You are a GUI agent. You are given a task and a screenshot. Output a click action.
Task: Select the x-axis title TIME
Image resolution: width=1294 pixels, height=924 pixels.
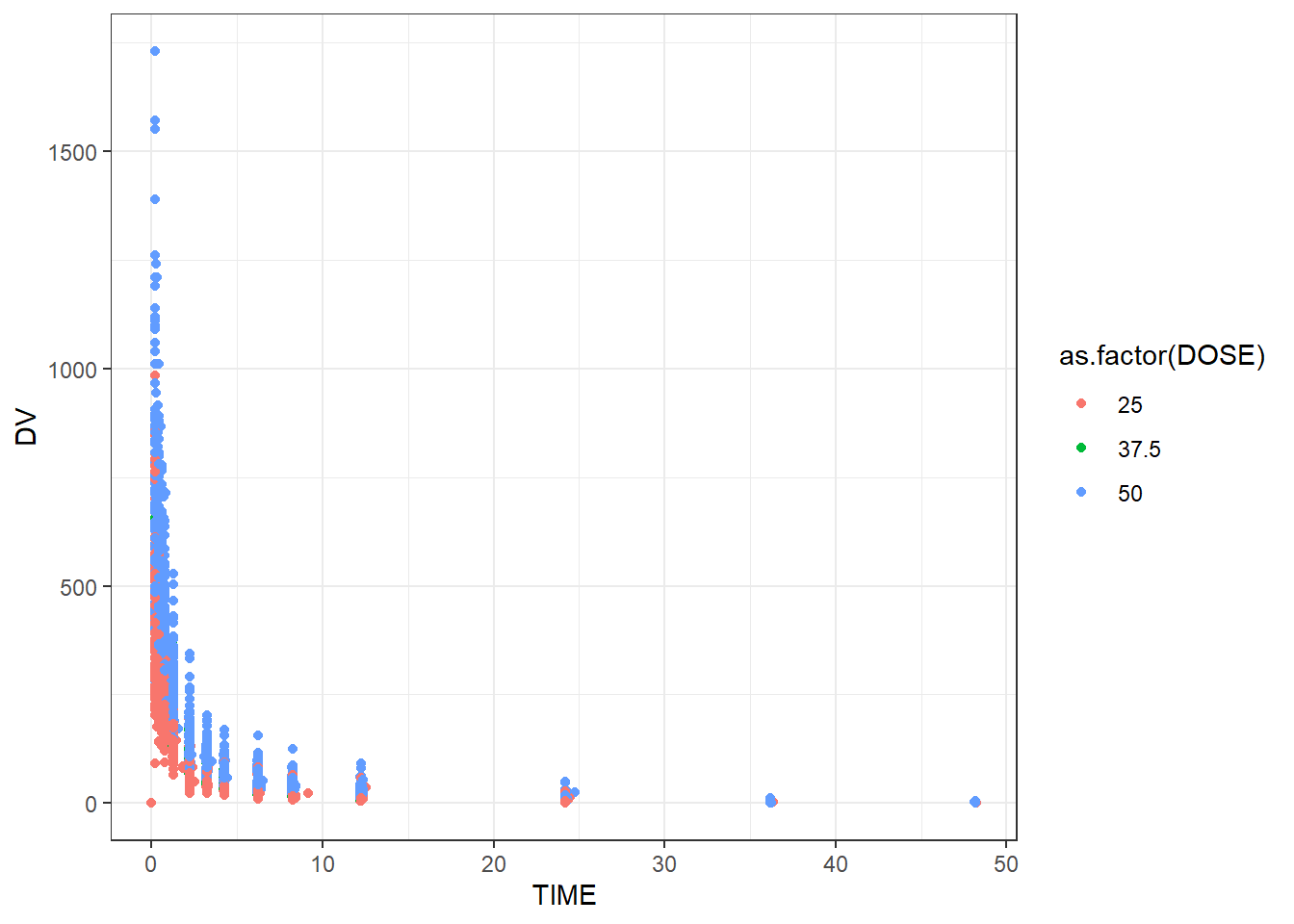click(x=564, y=895)
